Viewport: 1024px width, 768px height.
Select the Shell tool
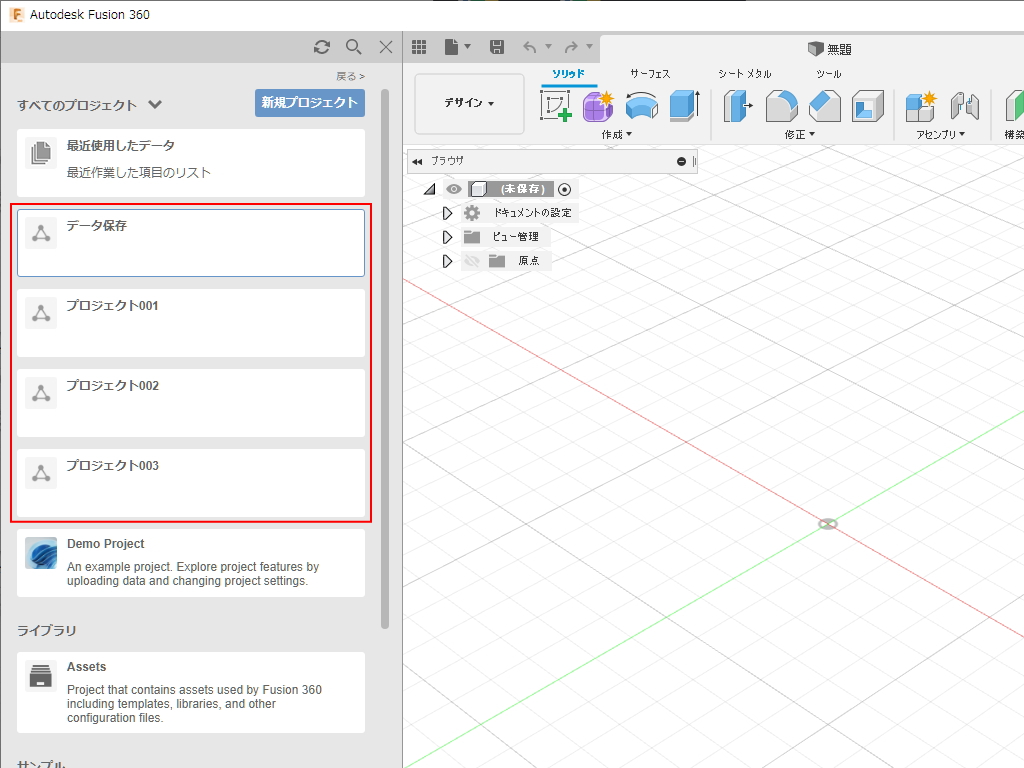coord(868,106)
